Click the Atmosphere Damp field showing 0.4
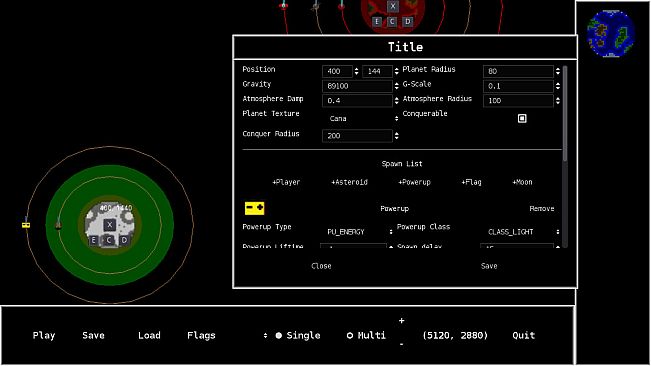Screen dimensions: 651x366 click(357, 100)
